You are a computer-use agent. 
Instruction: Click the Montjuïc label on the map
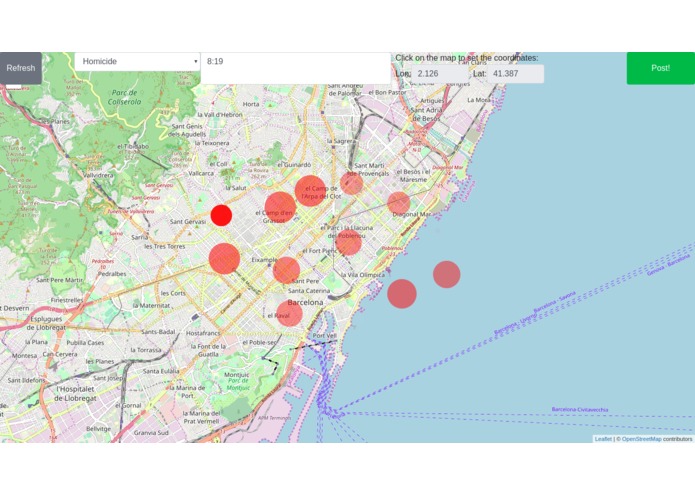237,375
